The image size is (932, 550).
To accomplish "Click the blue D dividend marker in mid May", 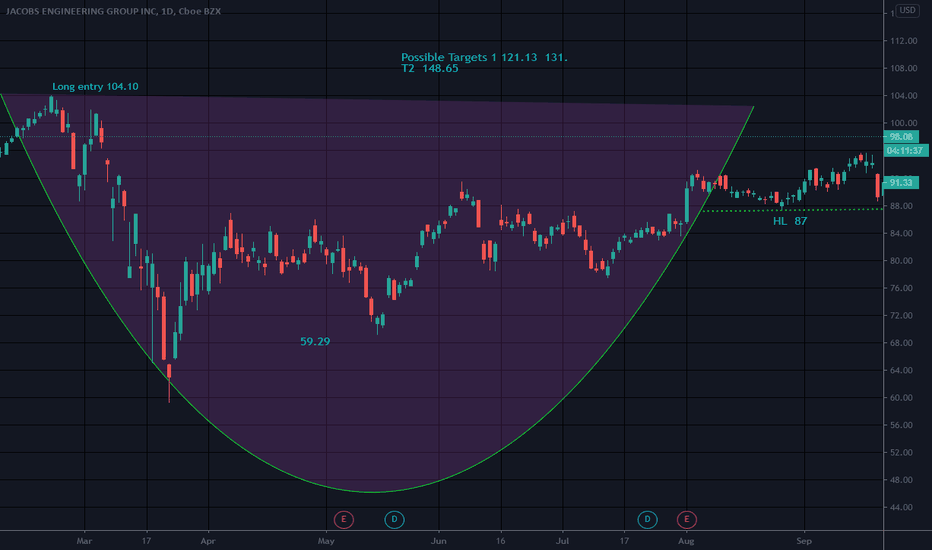I will 394,520.
